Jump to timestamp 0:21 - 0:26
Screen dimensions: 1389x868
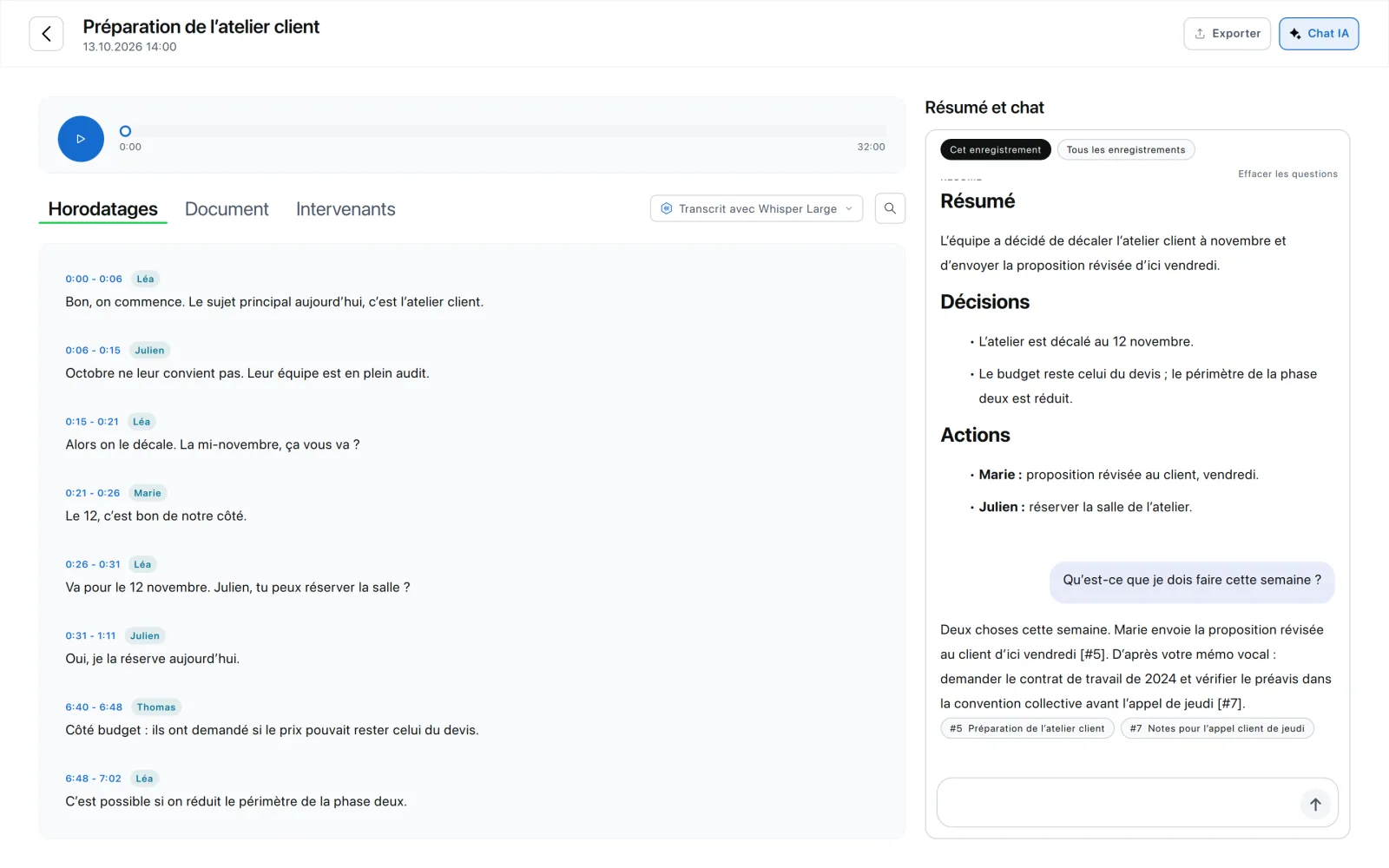pos(93,493)
